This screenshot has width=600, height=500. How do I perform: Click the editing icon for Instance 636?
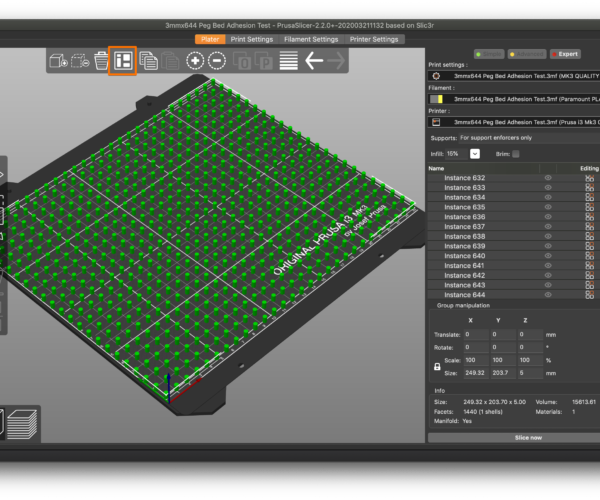pos(589,217)
